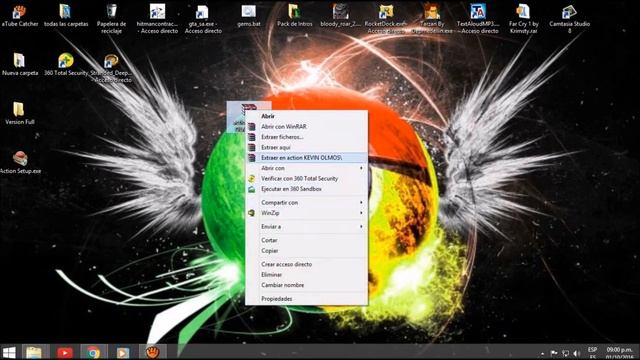
Task: Click the orange paw taskbar icon
Action: coord(153,352)
